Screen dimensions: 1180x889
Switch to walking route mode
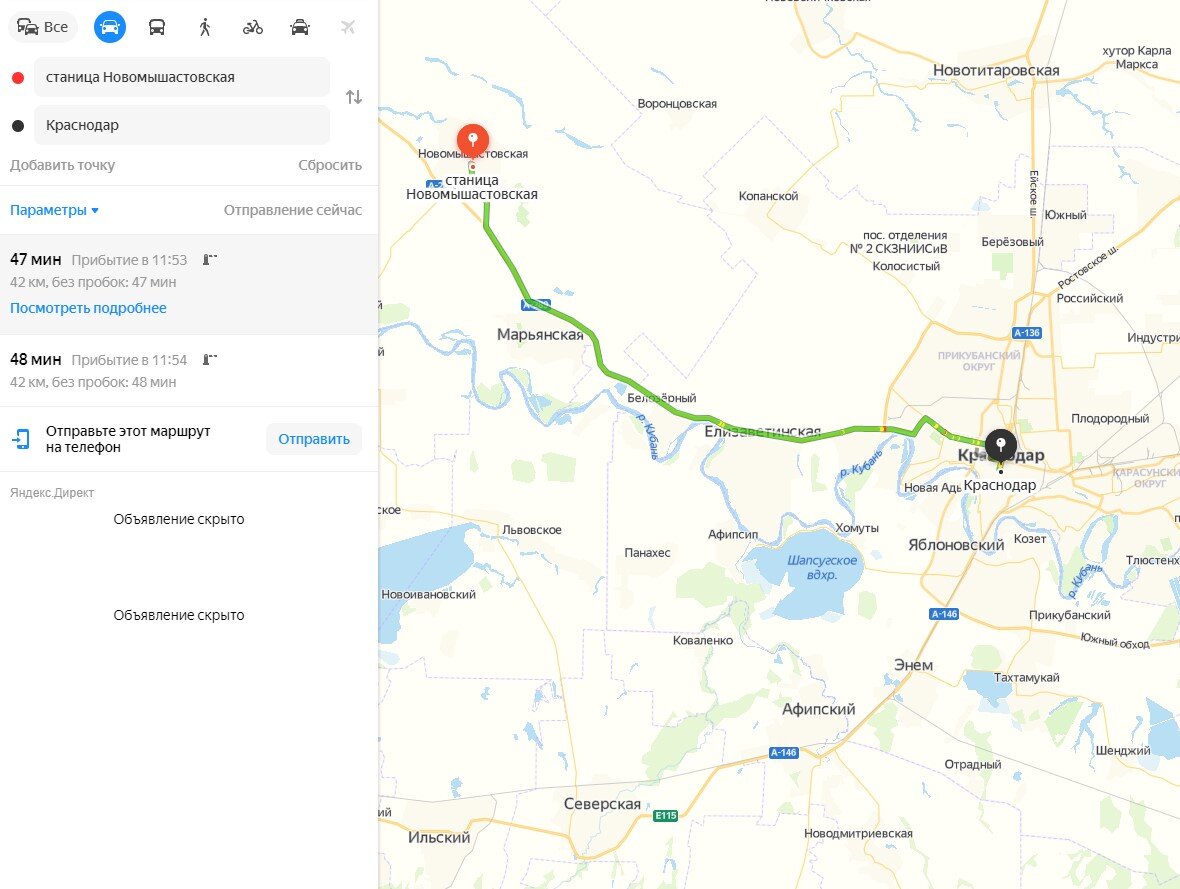pyautogui.click(x=205, y=28)
